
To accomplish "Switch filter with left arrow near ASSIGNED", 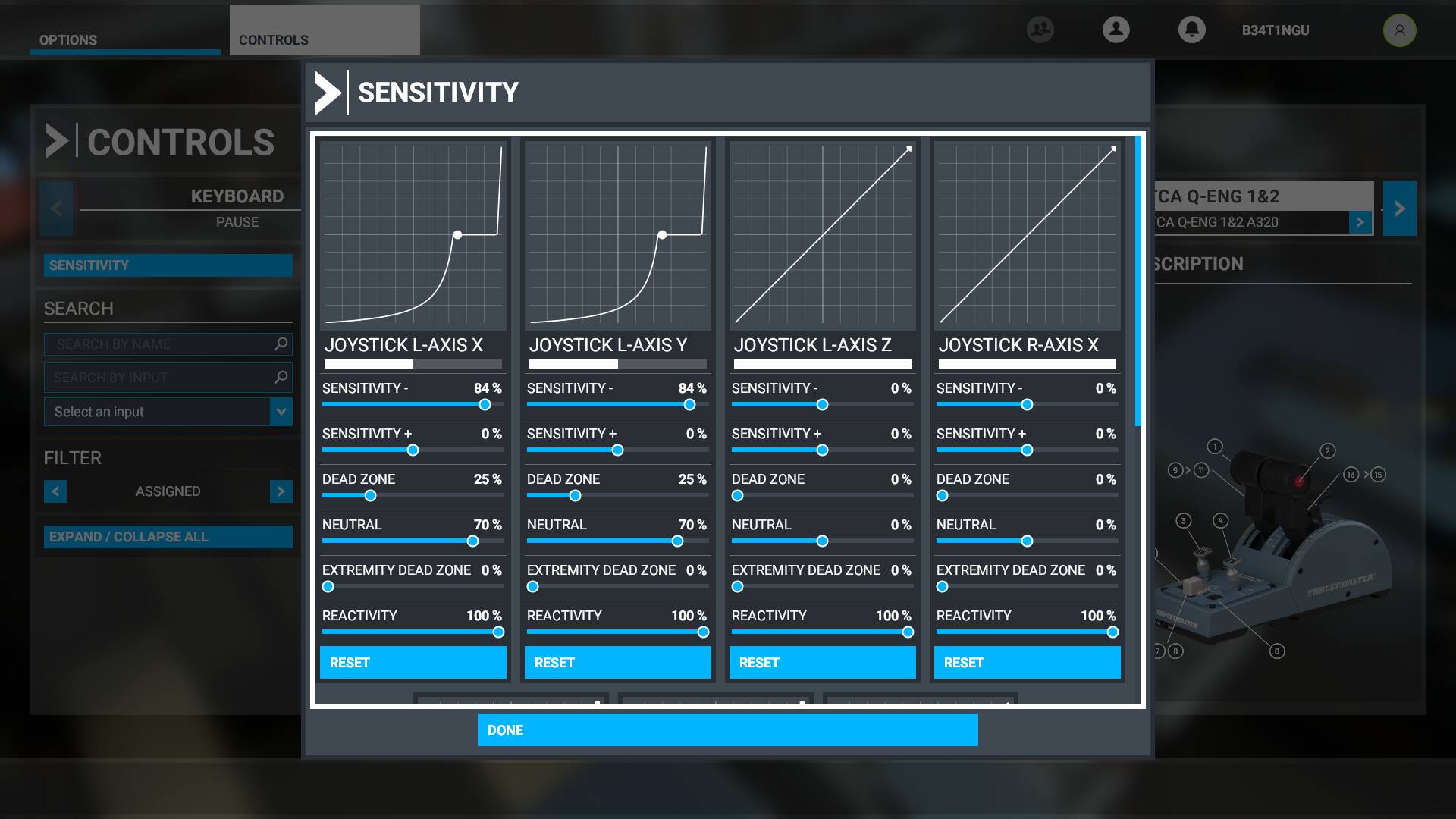I will 55,491.
